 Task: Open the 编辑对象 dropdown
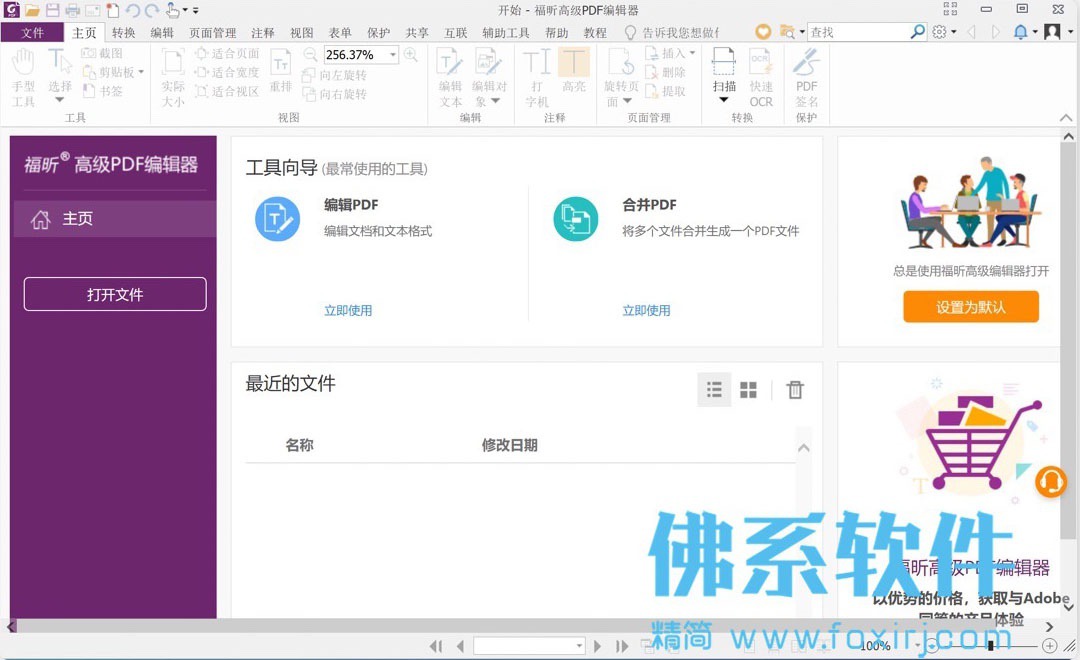coord(495,101)
